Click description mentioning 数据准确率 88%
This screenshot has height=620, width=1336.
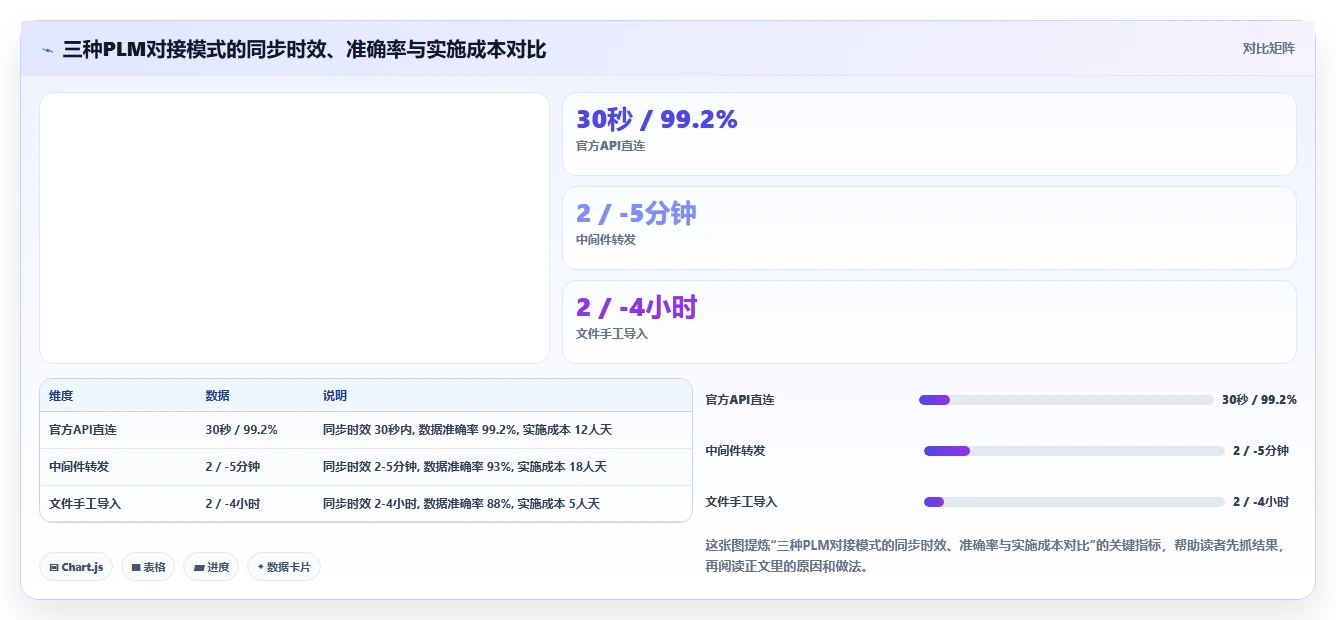click(x=461, y=504)
